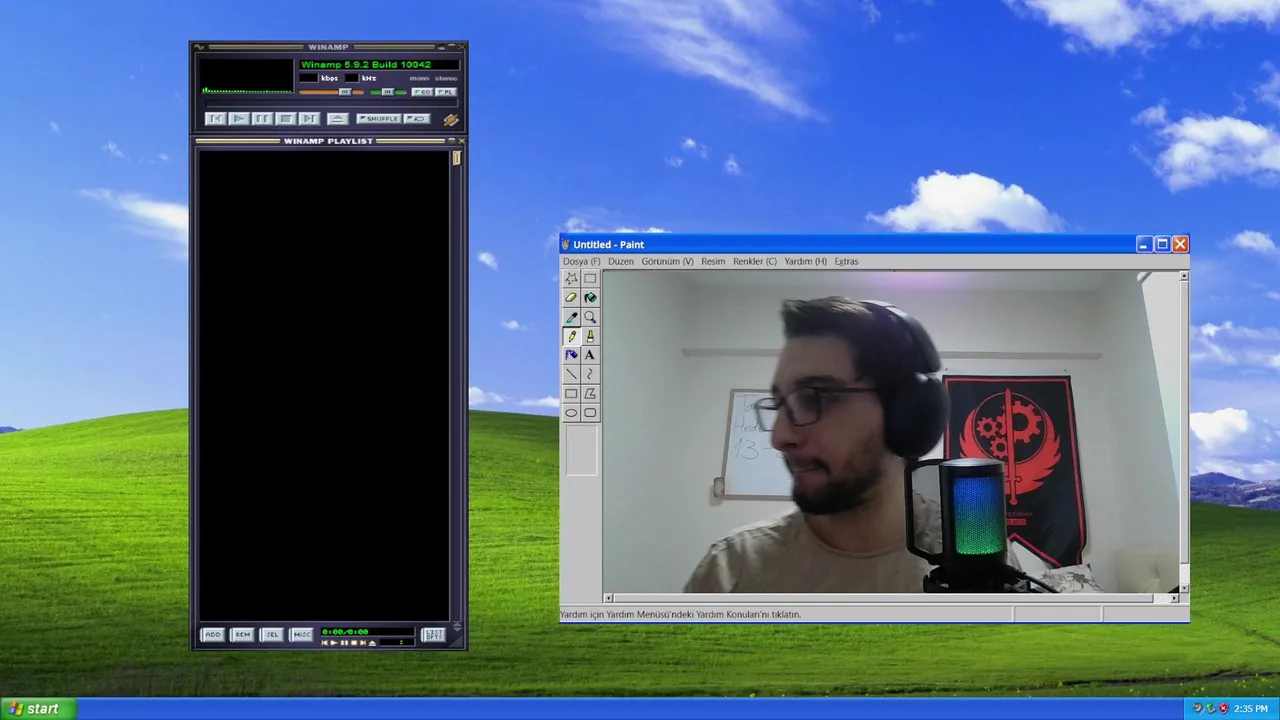The width and height of the screenshot is (1280, 720).
Task: Click the Winamp visualizer display
Action: click(x=246, y=76)
